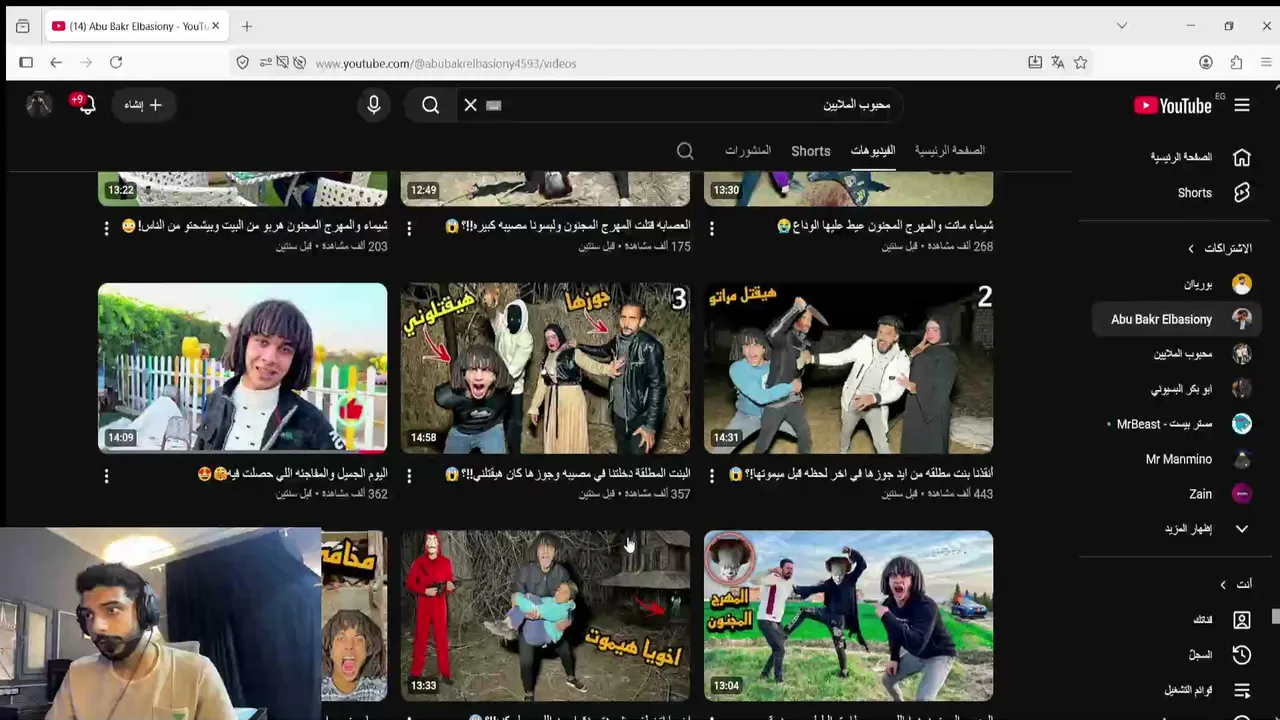This screenshot has height=720, width=1280.
Task: Open options menu for the 443 ألف views video
Action: 712,476
